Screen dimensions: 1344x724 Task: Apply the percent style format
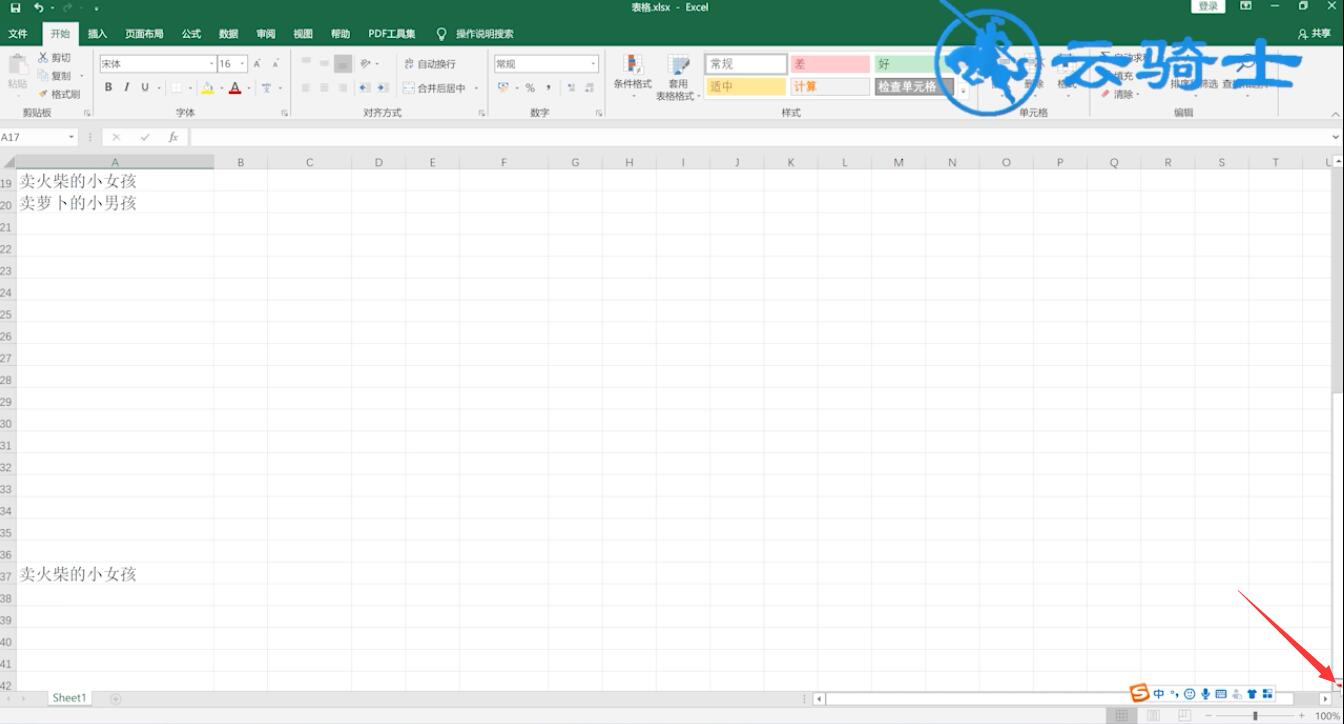pyautogui.click(x=530, y=88)
